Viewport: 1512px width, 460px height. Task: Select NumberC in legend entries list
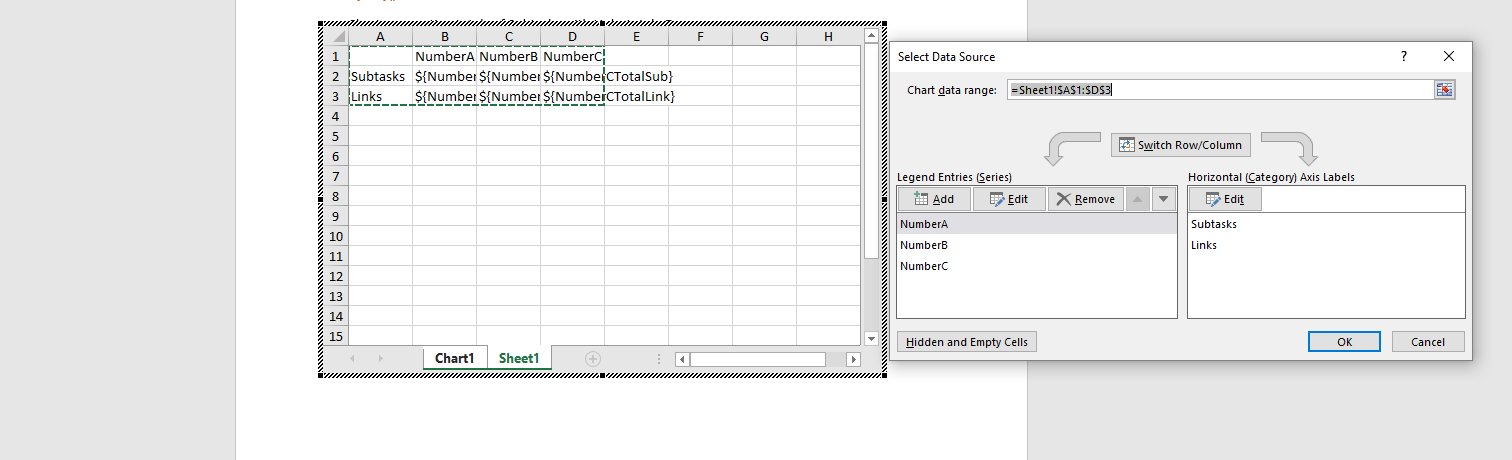[924, 266]
